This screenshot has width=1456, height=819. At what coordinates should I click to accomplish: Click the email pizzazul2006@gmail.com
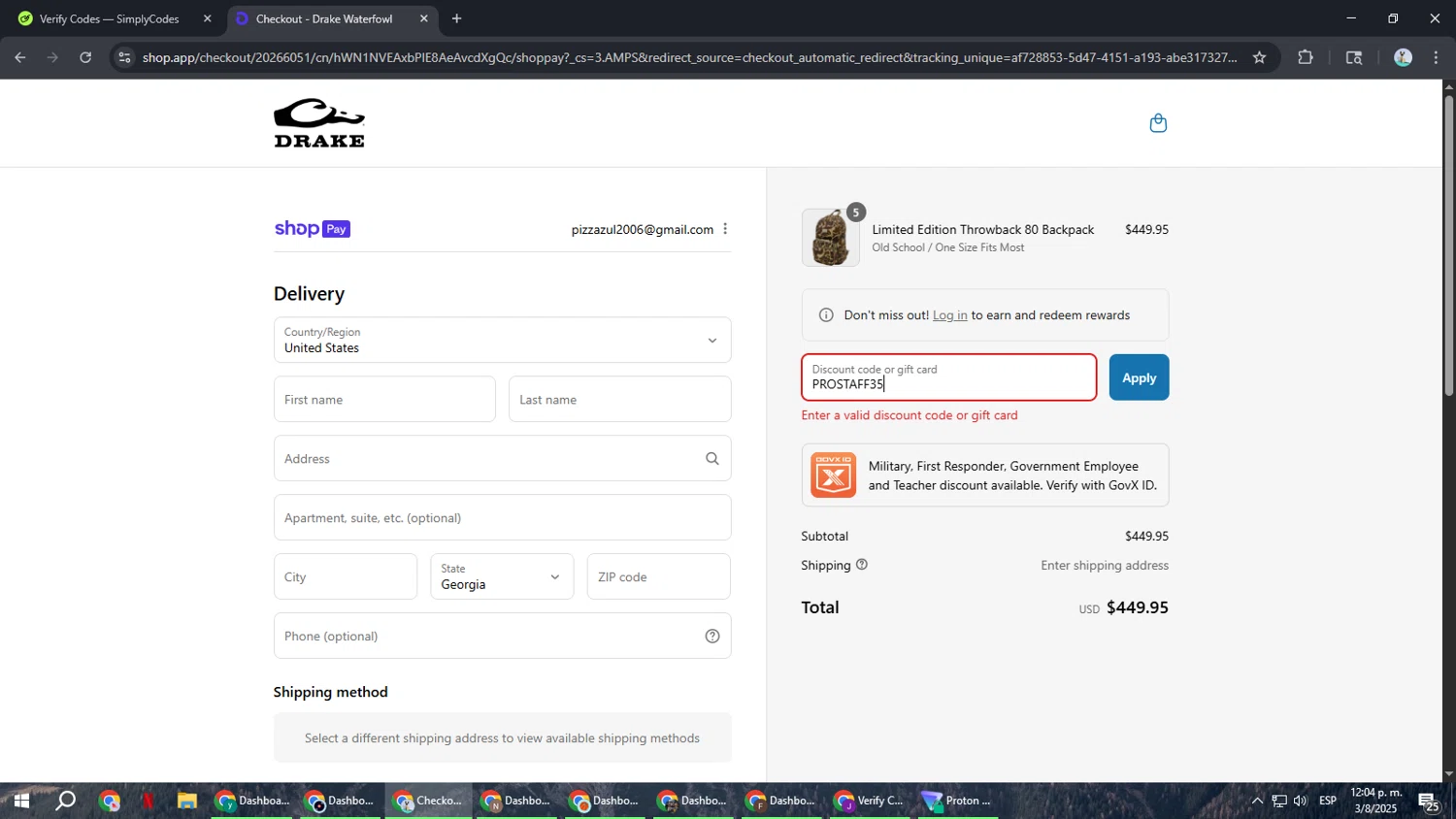pyautogui.click(x=642, y=230)
